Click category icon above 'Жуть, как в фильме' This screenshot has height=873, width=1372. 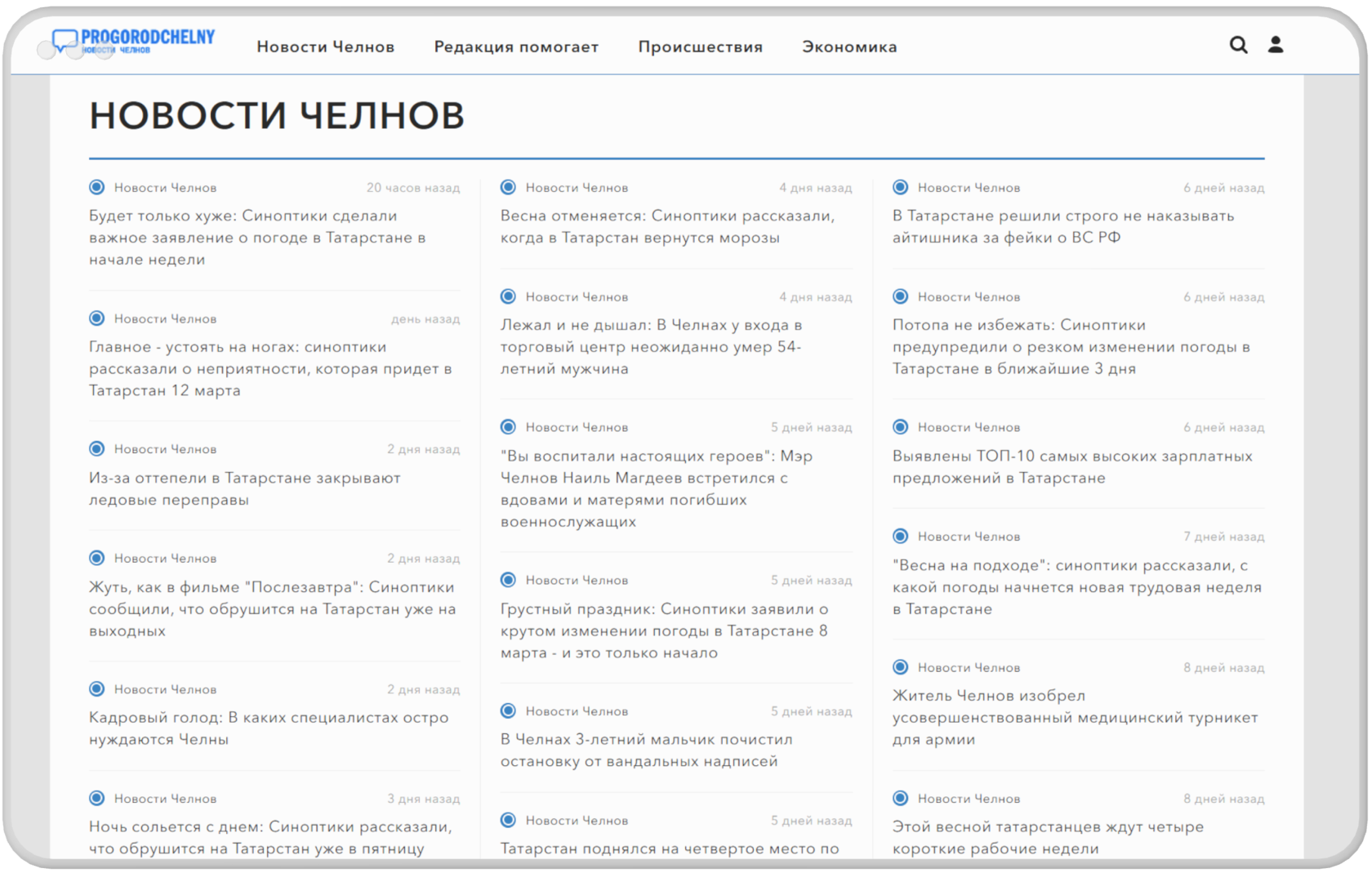point(97,558)
